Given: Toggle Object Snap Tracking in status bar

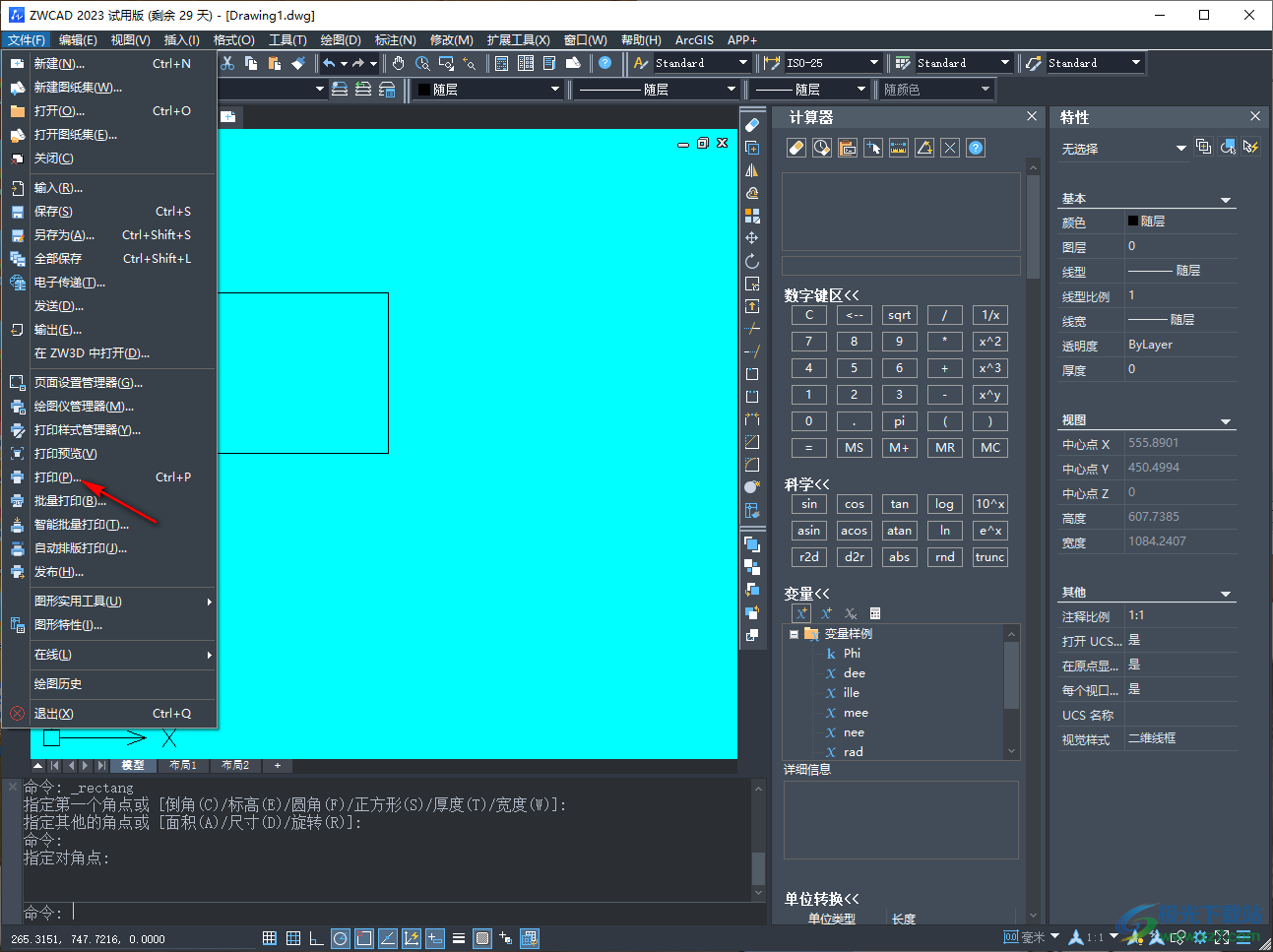Looking at the screenshot, I should (387, 938).
